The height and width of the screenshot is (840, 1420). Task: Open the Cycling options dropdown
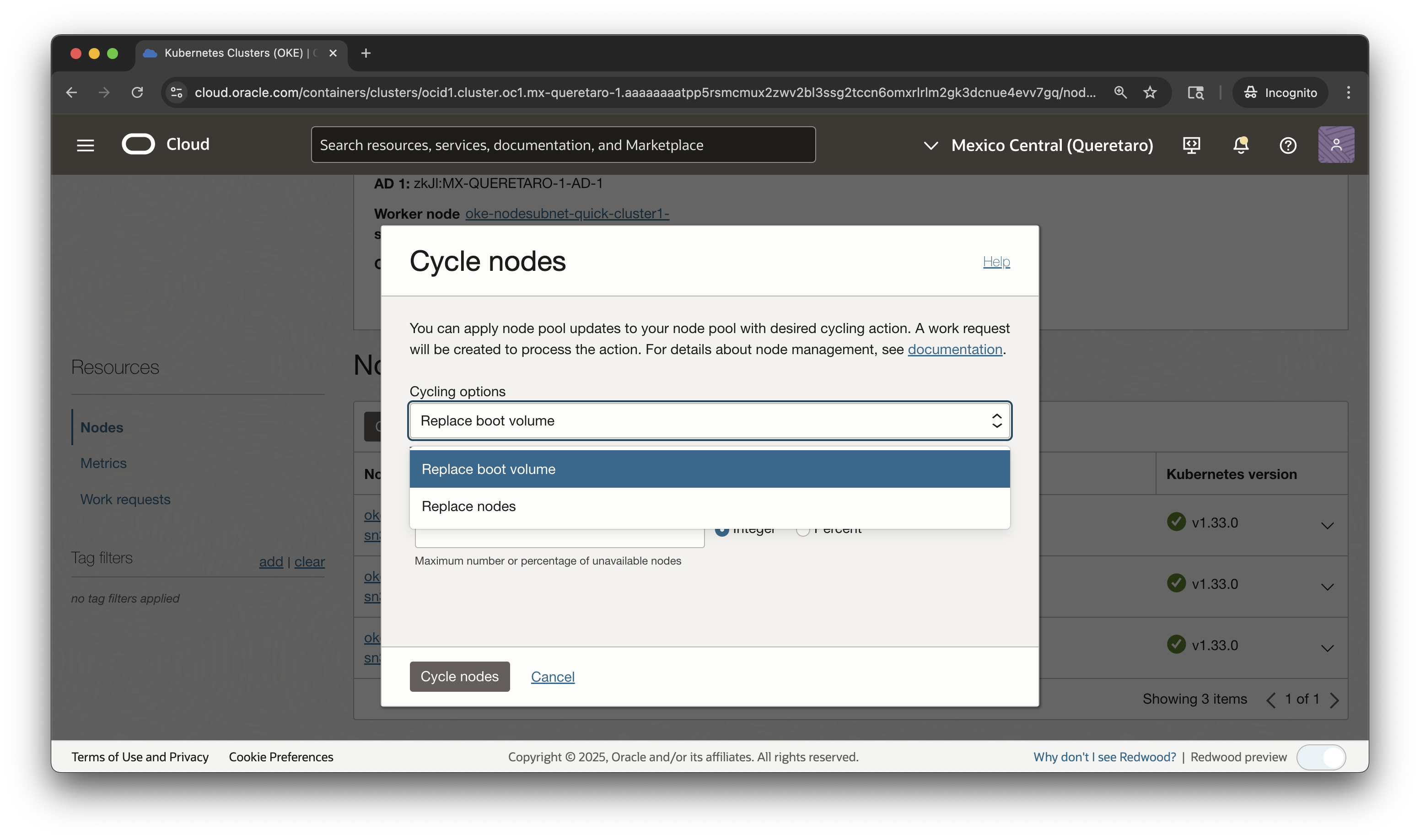[x=709, y=420]
